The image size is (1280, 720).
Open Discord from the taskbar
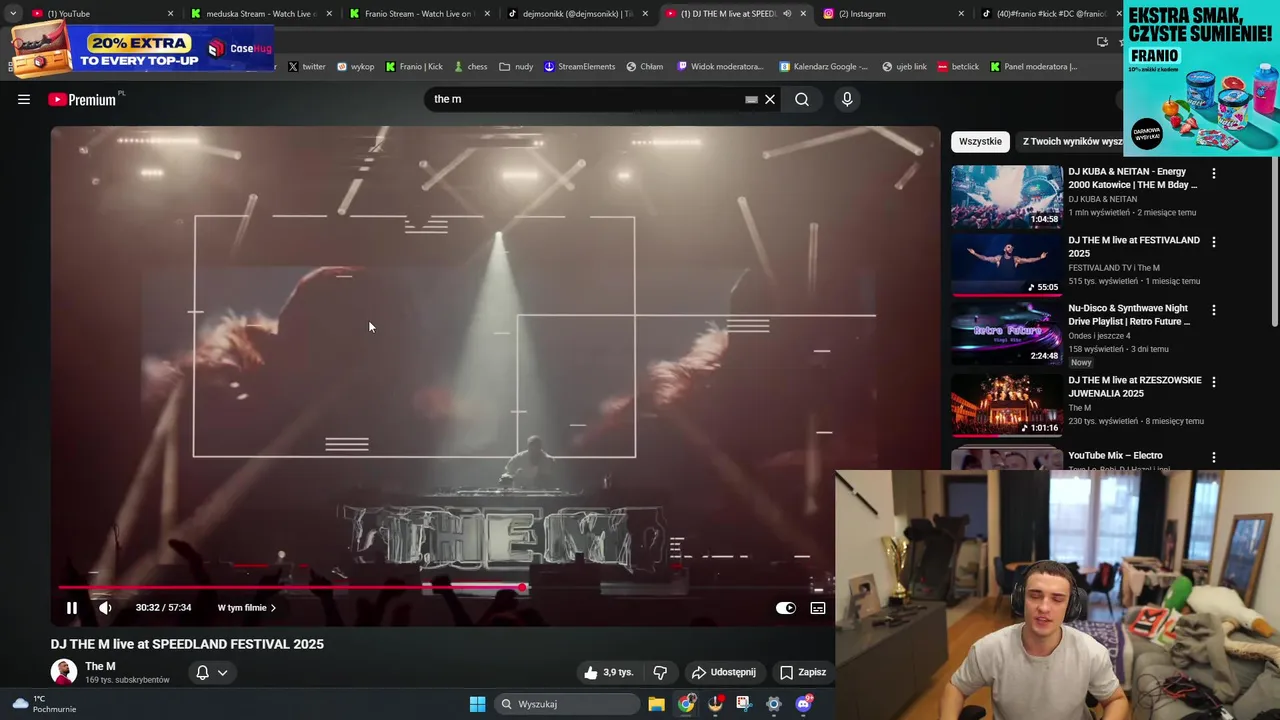coord(804,704)
